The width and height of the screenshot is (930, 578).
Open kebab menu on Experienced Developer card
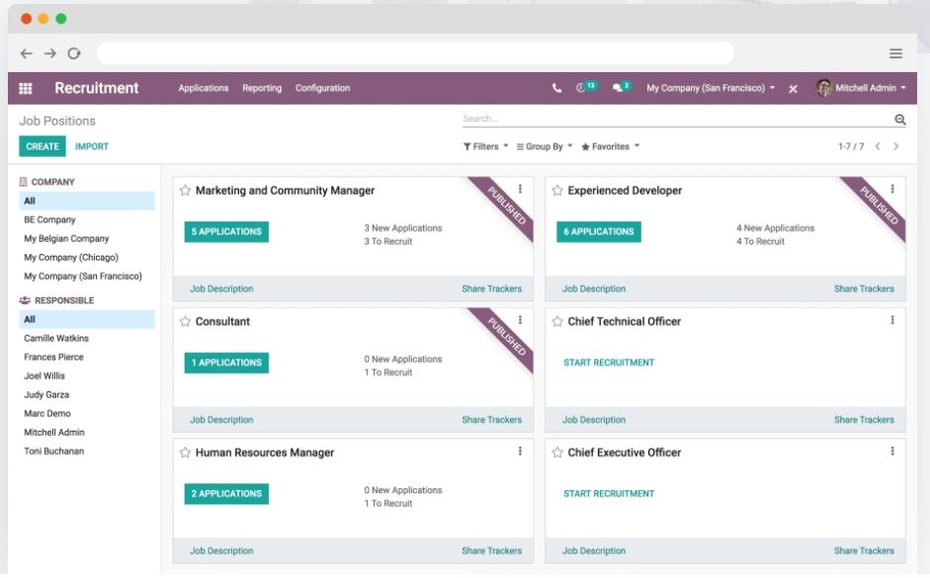coord(892,189)
